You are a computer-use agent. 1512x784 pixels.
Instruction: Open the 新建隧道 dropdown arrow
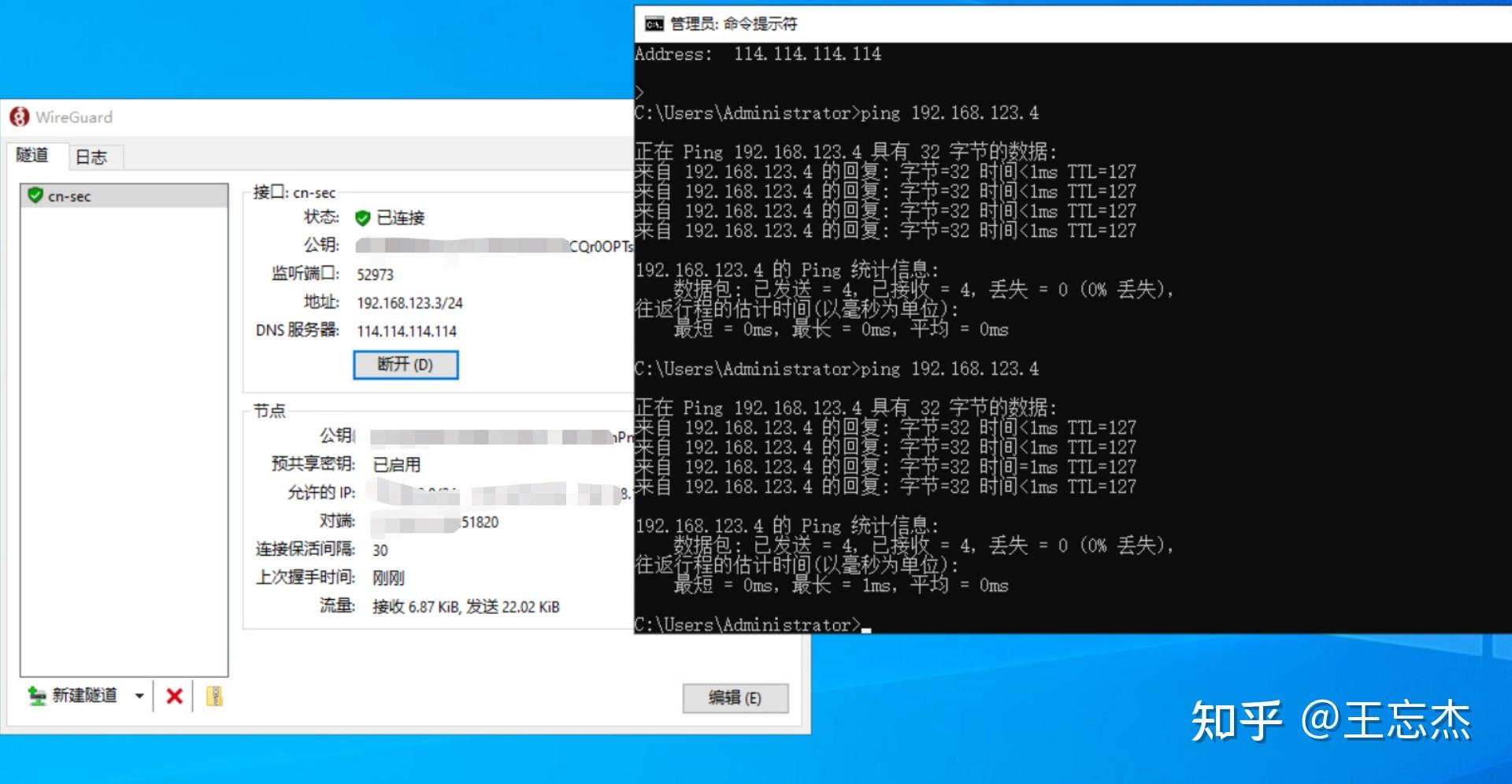coord(139,696)
